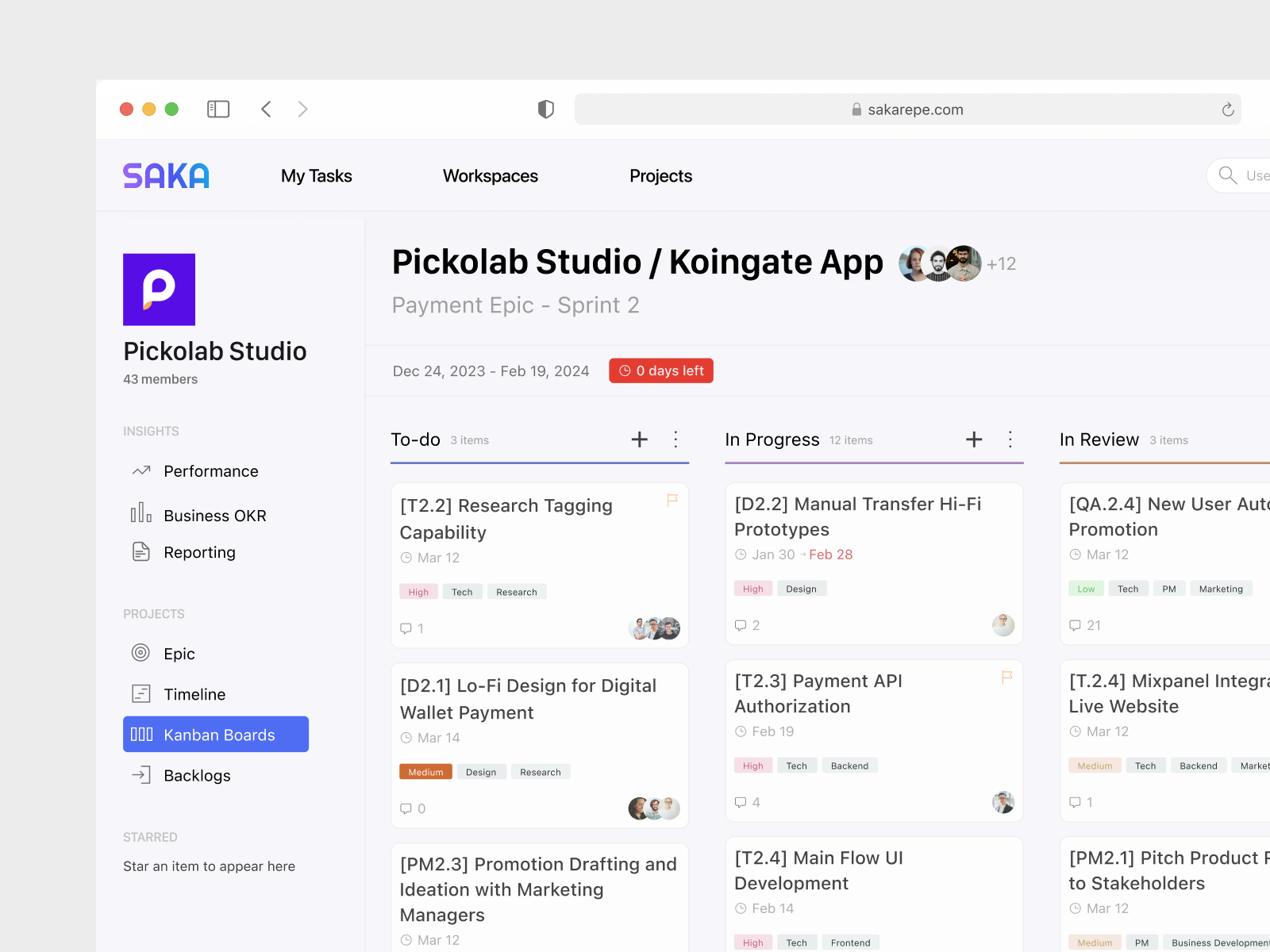Open To-do column more options menu

pos(675,440)
